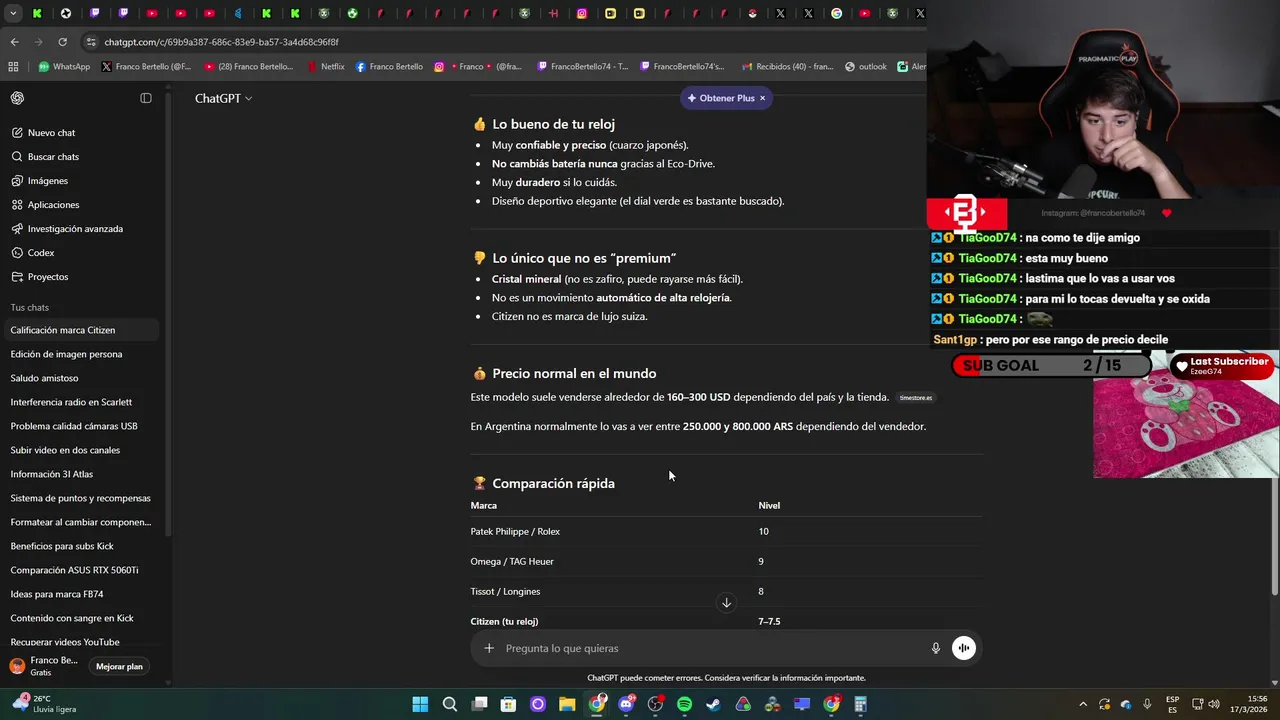Click the site information icon in address bar
This screenshot has height=720, width=1280.
point(91,42)
